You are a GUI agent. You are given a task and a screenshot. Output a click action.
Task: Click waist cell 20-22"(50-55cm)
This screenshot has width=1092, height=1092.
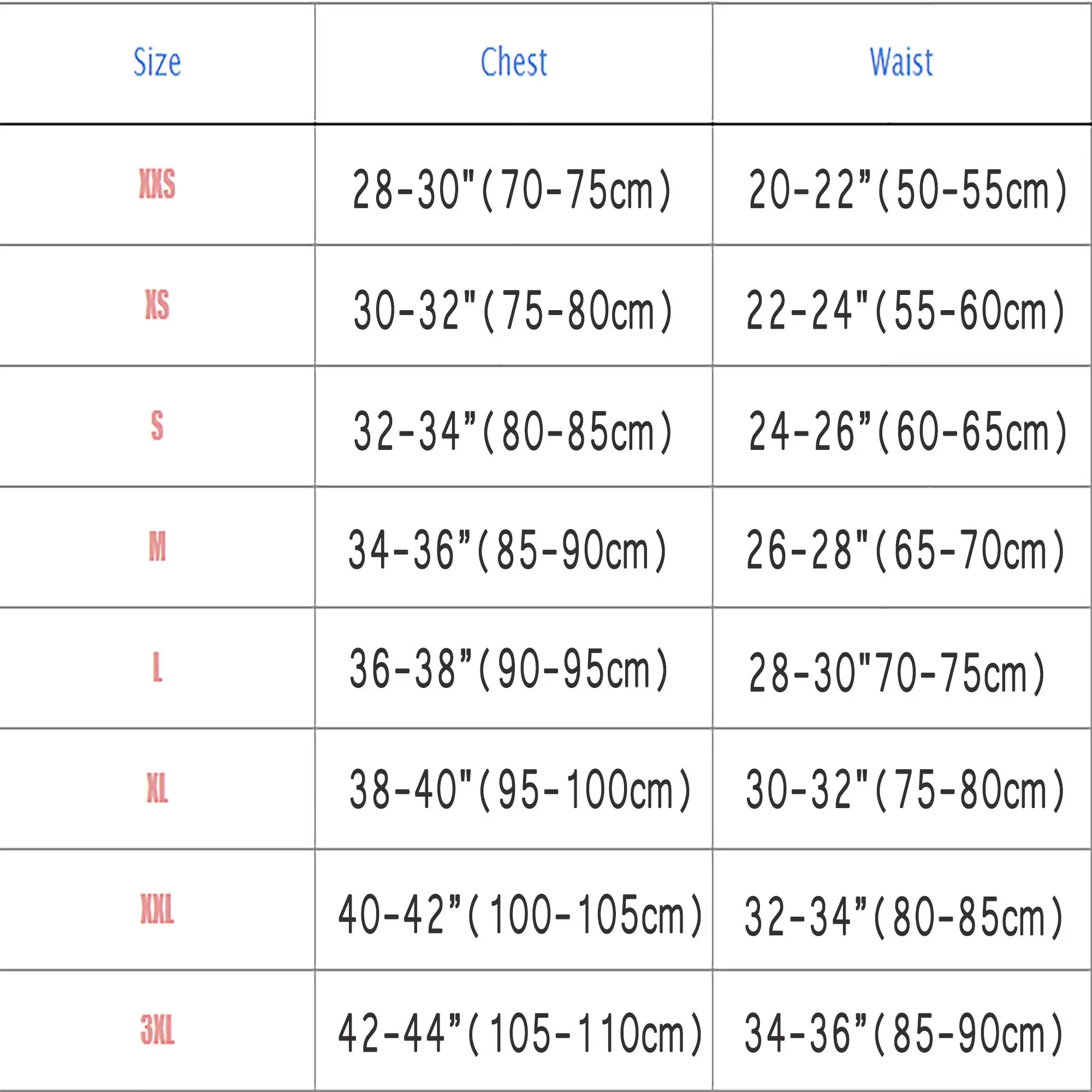[x=908, y=190]
